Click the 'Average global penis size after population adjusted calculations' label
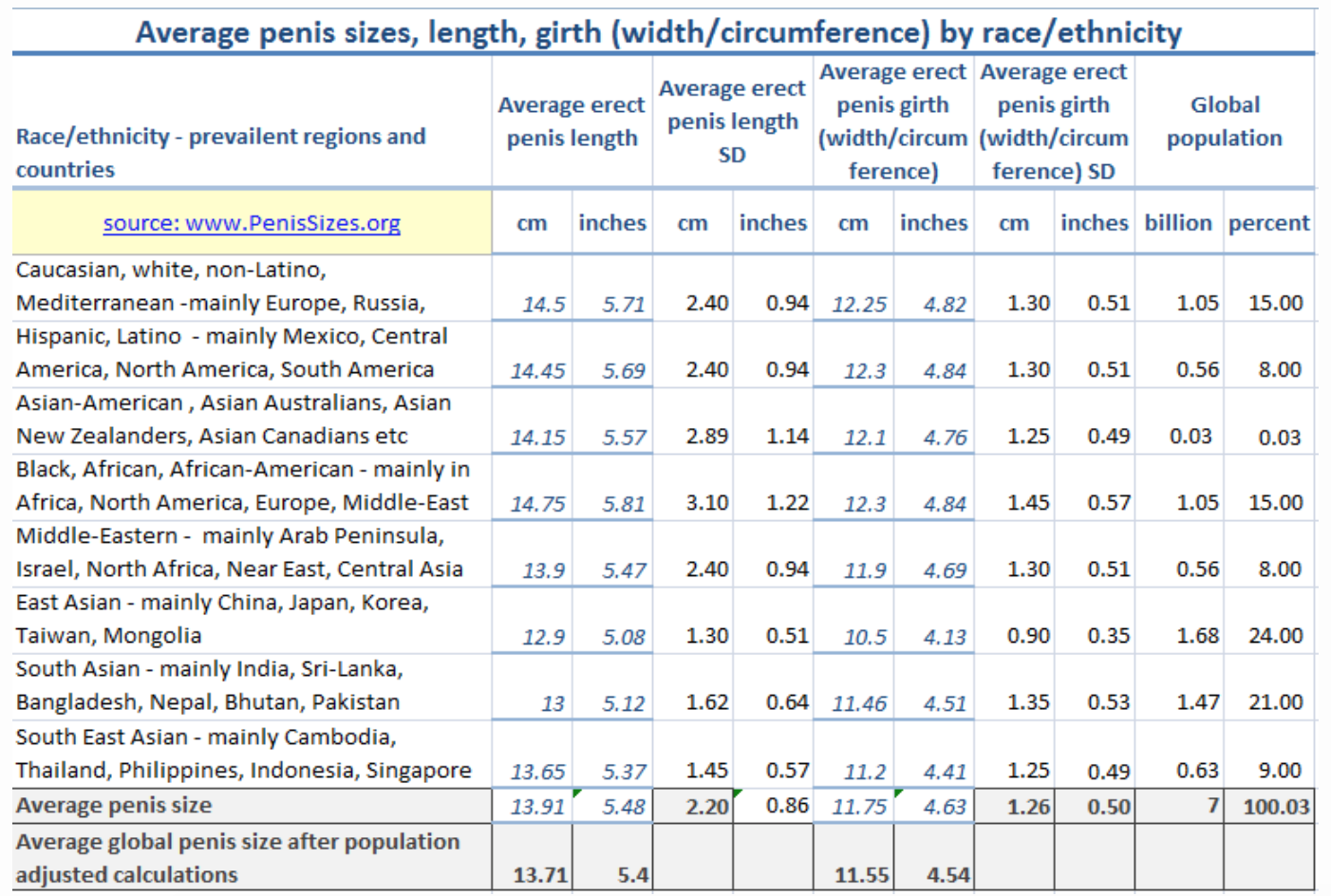 [238, 858]
